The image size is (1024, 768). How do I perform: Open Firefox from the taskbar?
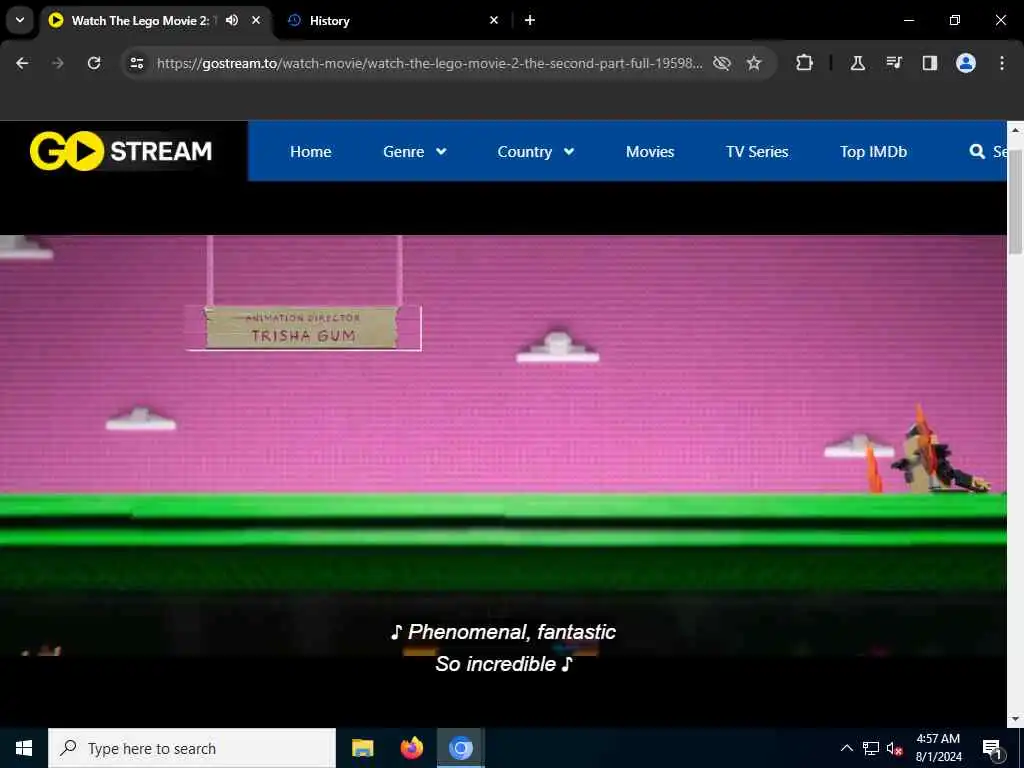coord(411,748)
